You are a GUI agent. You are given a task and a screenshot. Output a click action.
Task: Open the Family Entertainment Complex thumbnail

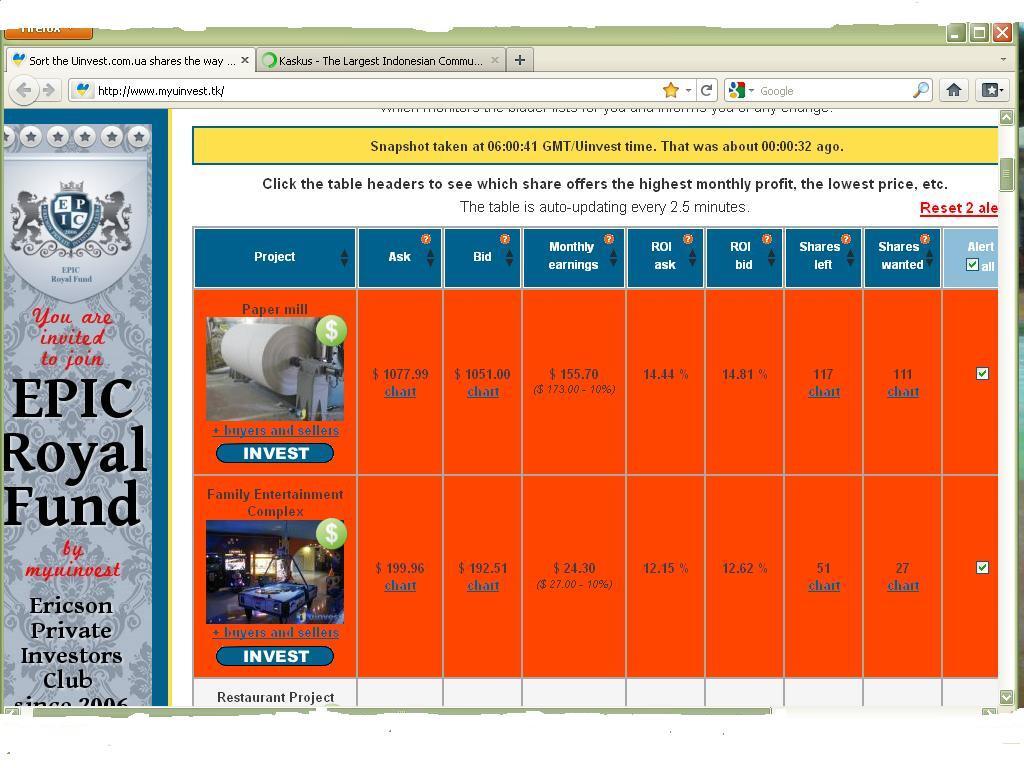275,571
